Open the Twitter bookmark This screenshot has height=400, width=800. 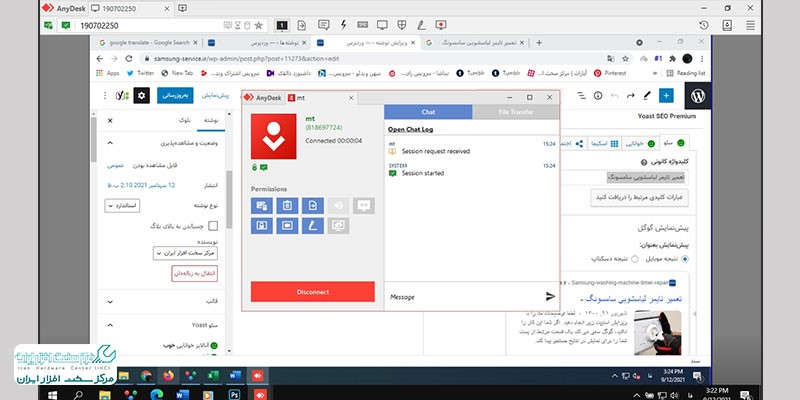click(x=140, y=73)
